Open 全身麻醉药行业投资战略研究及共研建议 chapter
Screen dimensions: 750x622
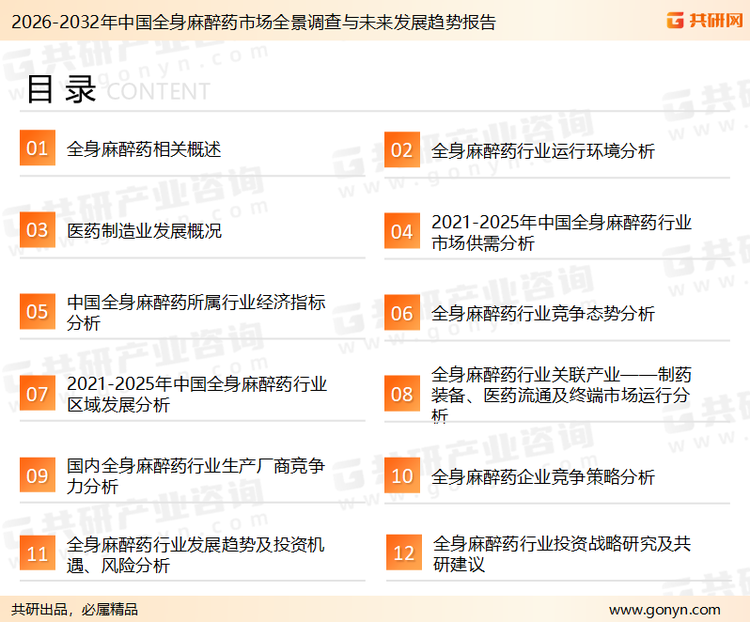tap(561, 554)
